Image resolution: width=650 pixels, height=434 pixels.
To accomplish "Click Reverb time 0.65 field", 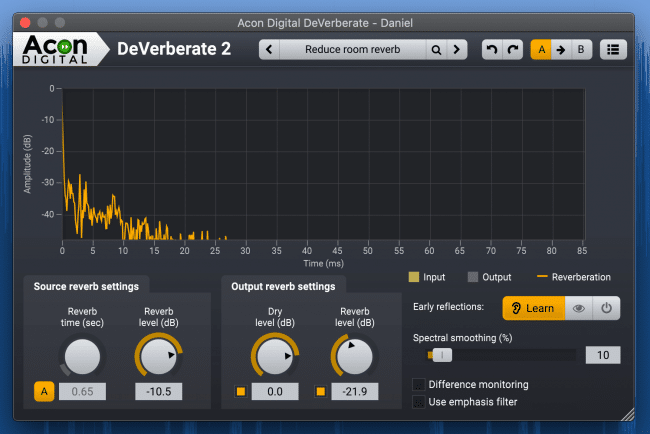I will point(82,391).
